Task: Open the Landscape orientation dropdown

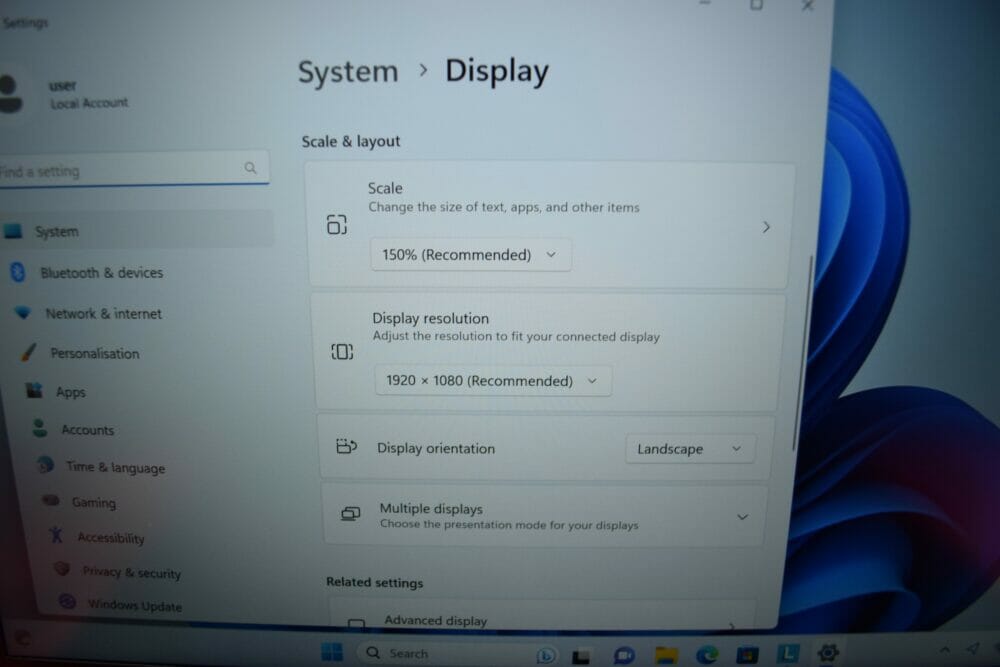Action: click(x=691, y=449)
